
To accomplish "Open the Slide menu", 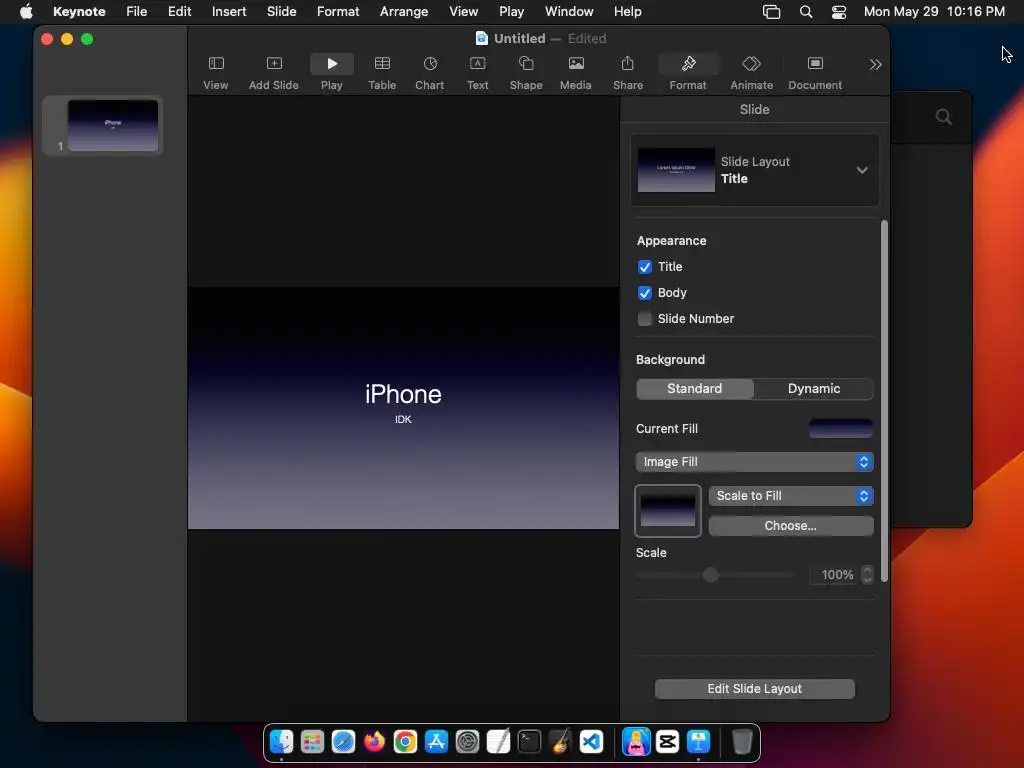I will point(281,12).
